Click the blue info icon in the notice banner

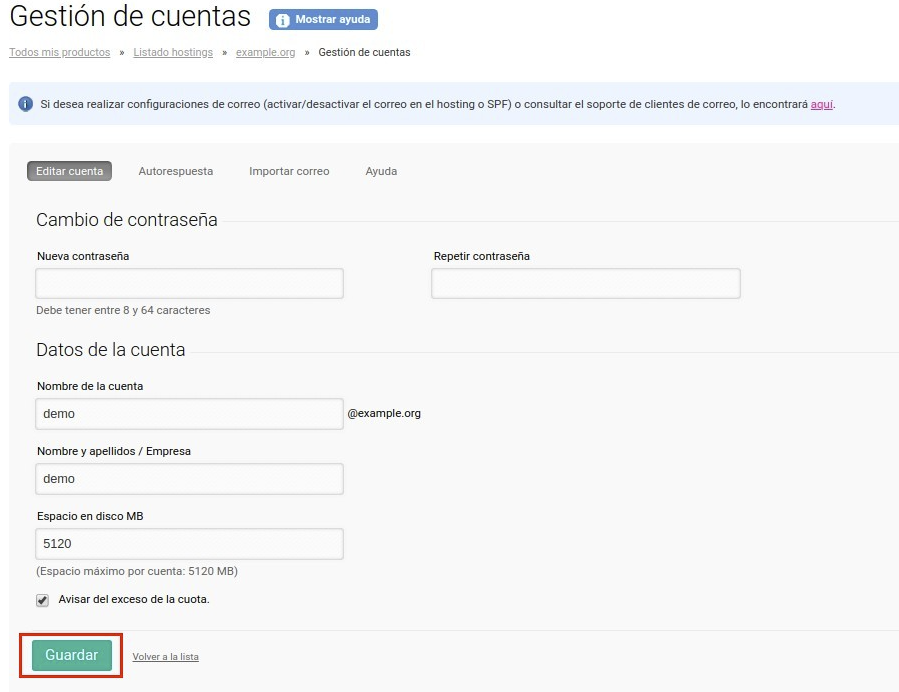[x=26, y=104]
